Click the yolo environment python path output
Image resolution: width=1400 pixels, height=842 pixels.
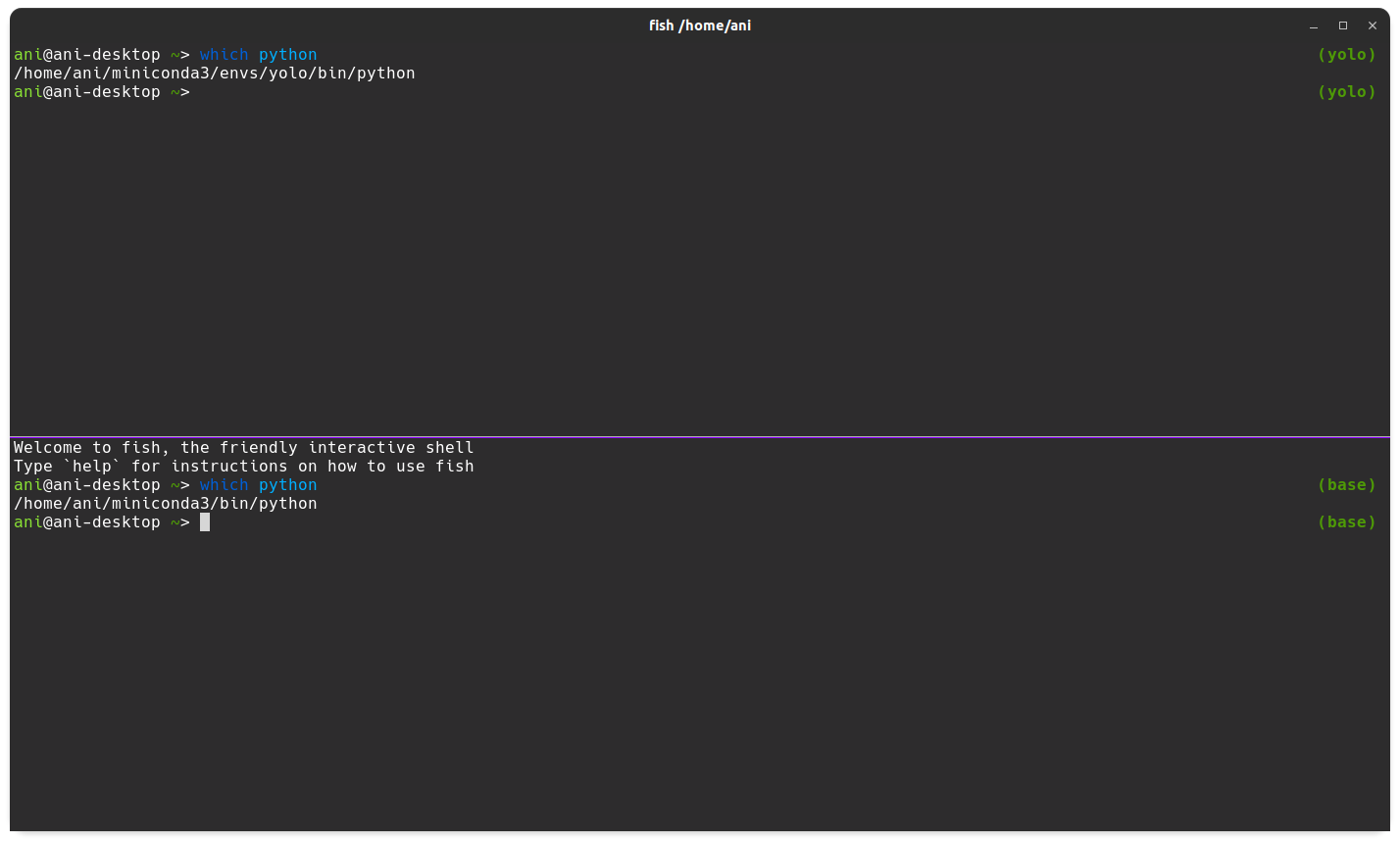tap(213, 73)
